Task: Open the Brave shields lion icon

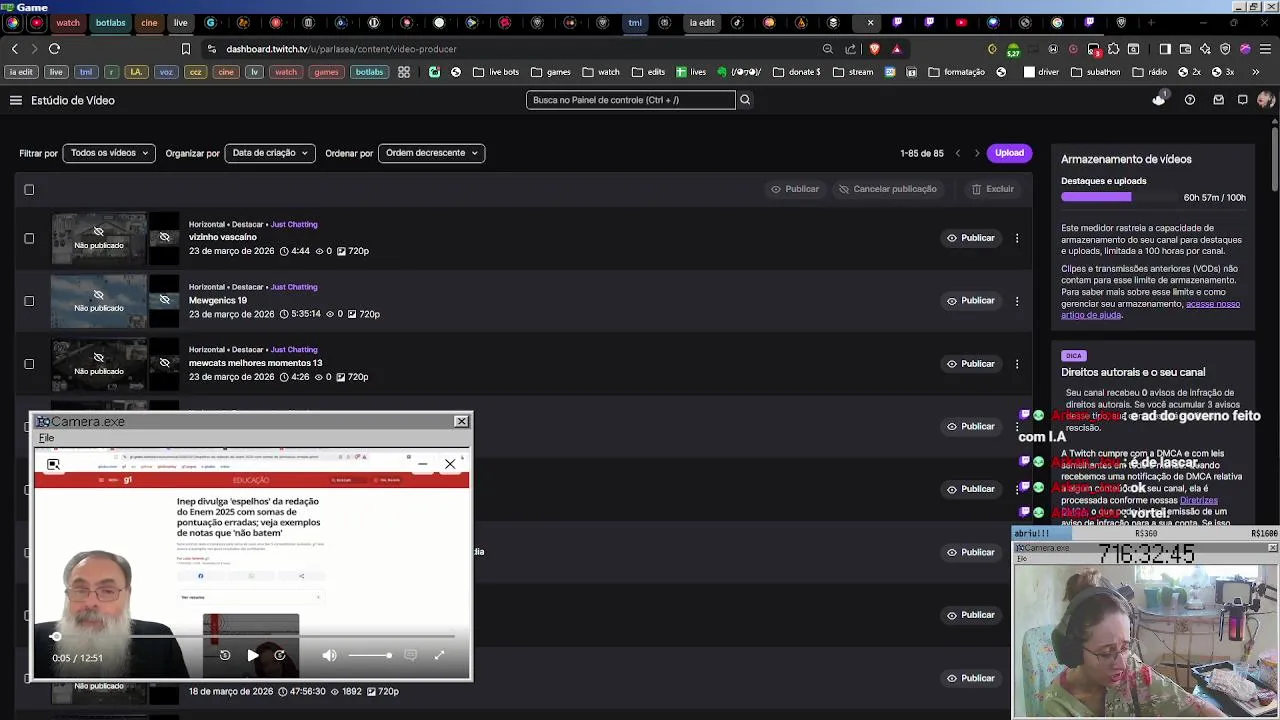Action: (x=875, y=49)
